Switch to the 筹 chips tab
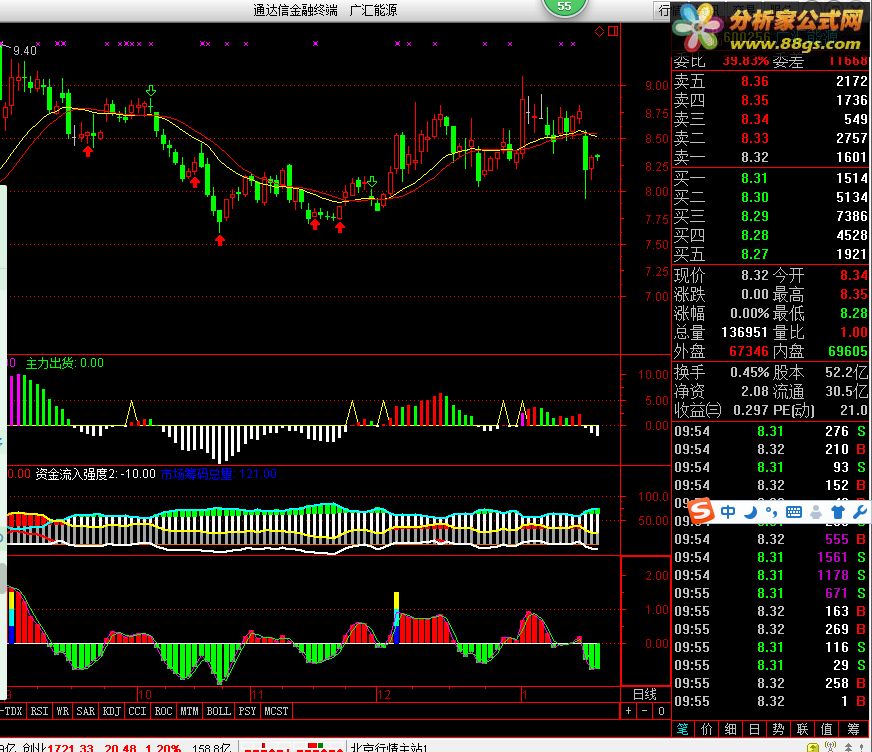This screenshot has height=752, width=872. (853, 729)
